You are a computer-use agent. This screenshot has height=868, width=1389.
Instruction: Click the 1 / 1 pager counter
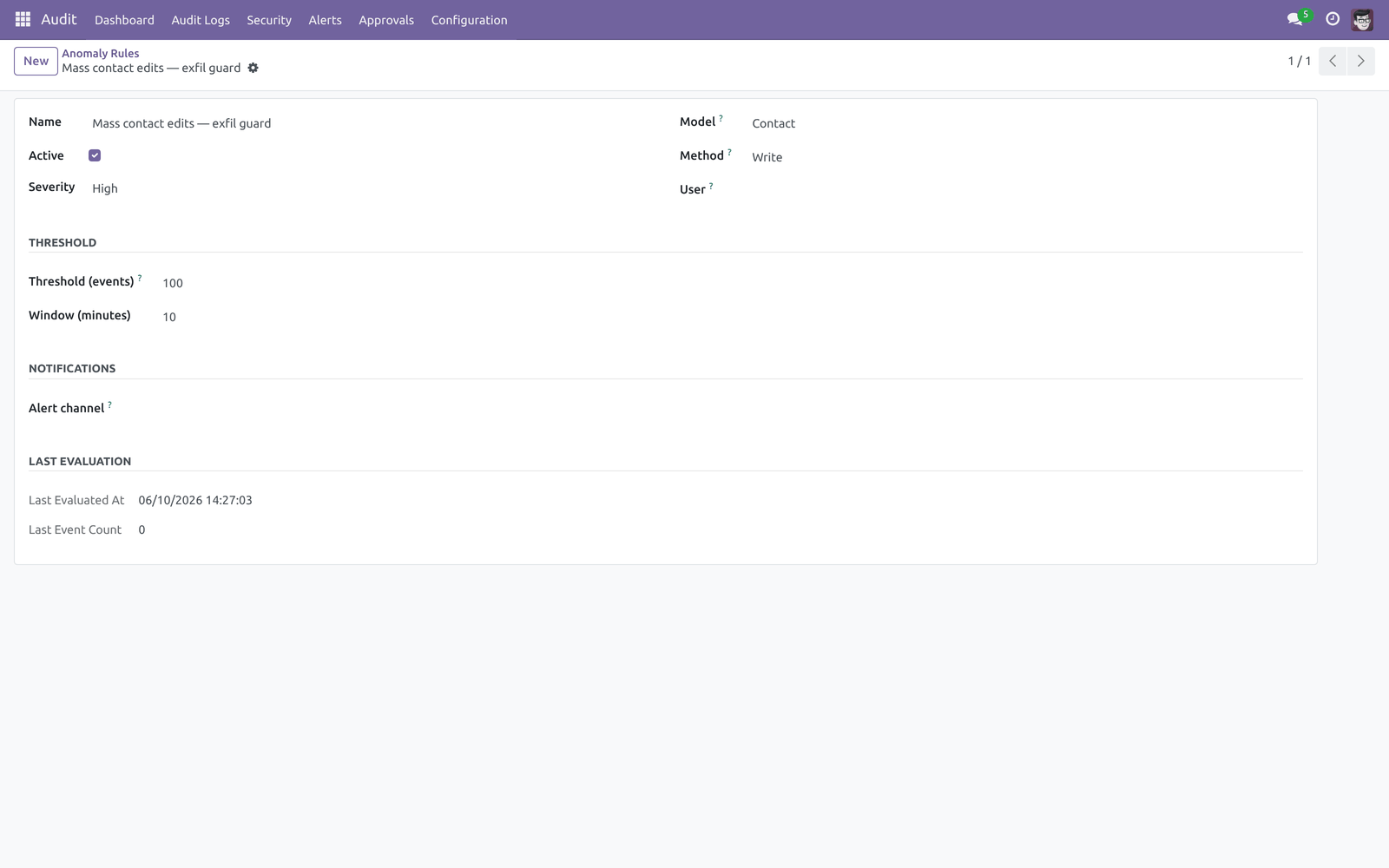[x=1299, y=61]
